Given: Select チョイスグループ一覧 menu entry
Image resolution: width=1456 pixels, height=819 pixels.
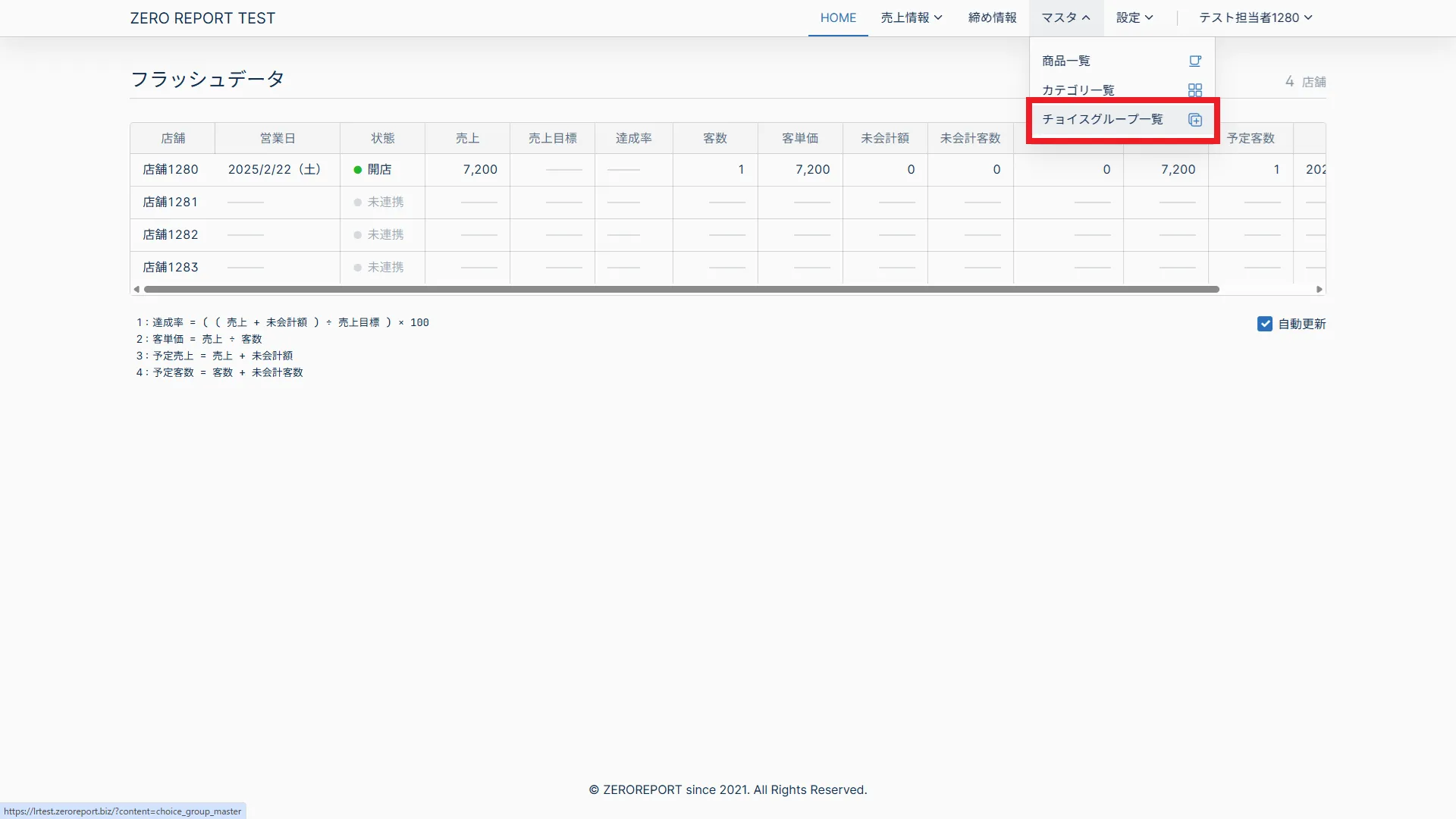Looking at the screenshot, I should 1102,119.
